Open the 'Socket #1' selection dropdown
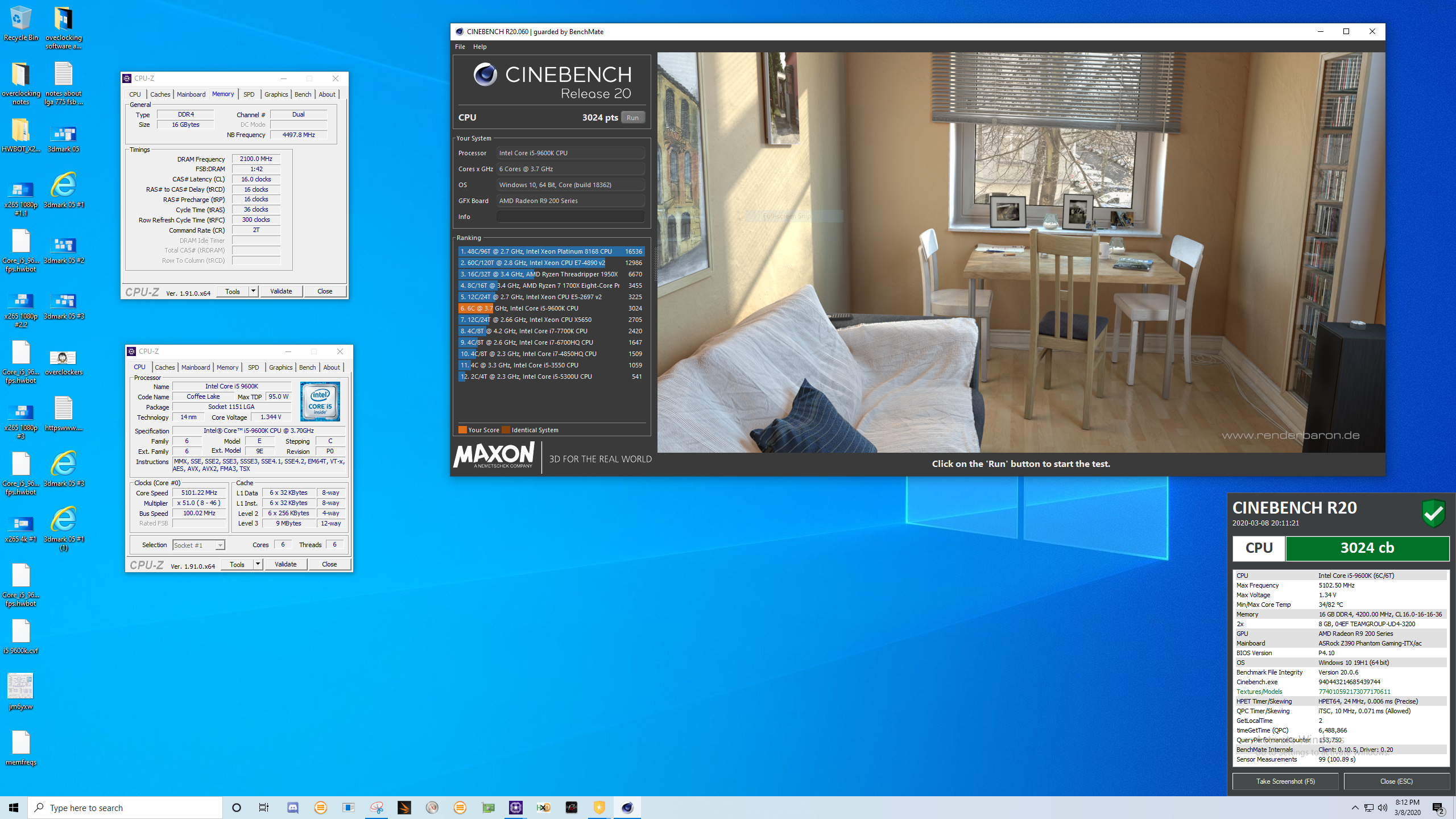 [x=198, y=545]
